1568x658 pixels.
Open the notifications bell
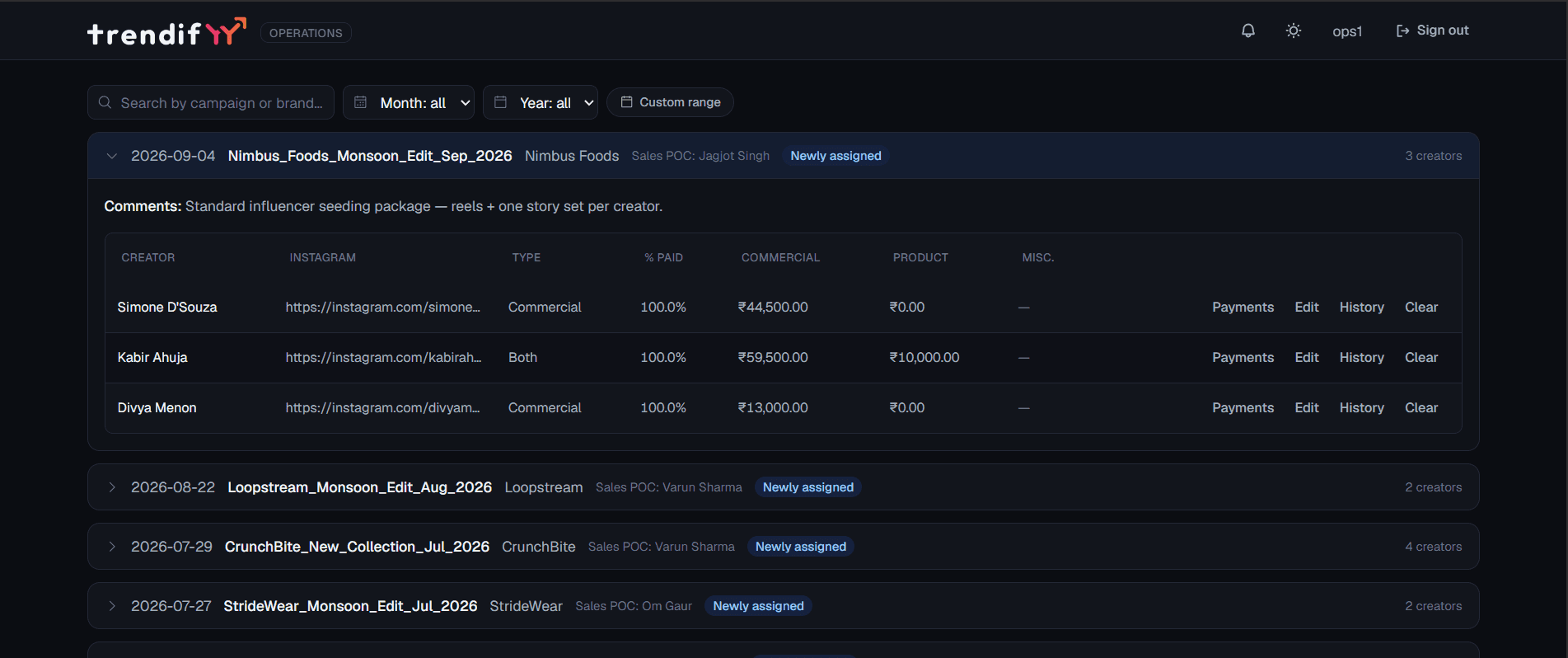coord(1248,31)
